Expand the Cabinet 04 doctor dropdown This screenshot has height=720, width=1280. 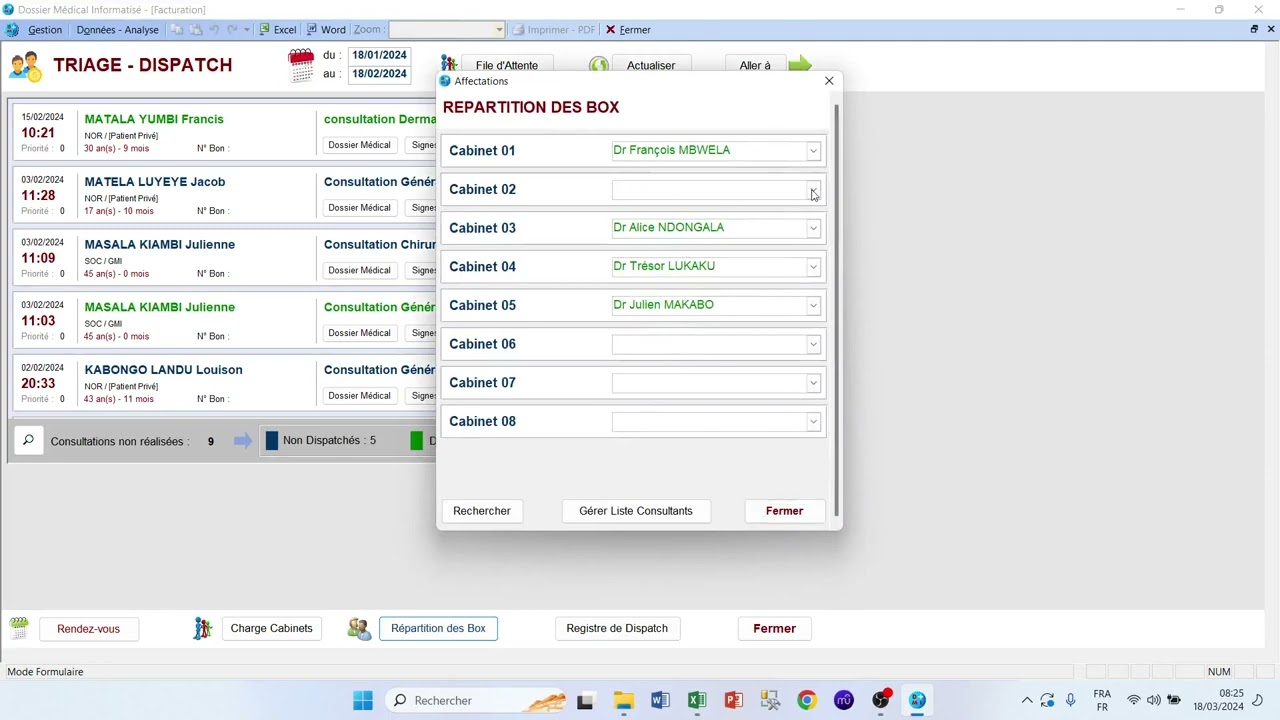click(813, 267)
